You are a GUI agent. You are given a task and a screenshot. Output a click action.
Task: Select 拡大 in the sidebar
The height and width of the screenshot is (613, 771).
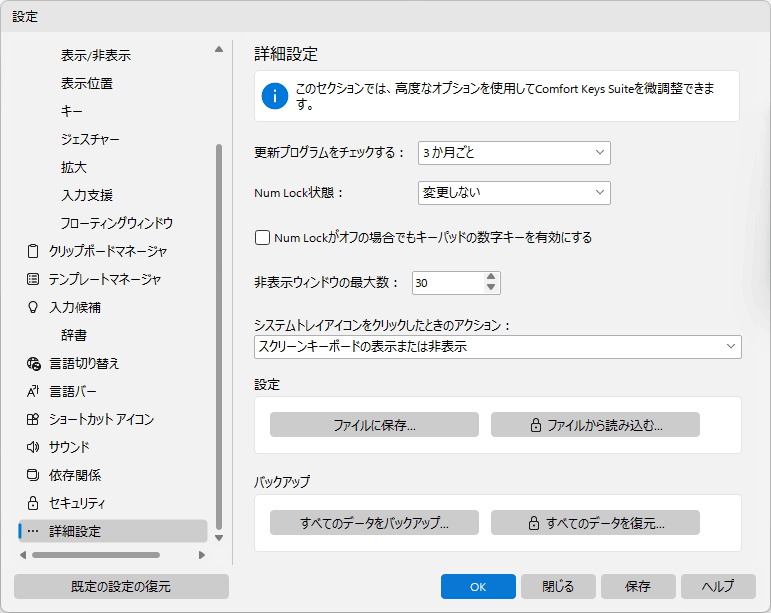[74, 168]
